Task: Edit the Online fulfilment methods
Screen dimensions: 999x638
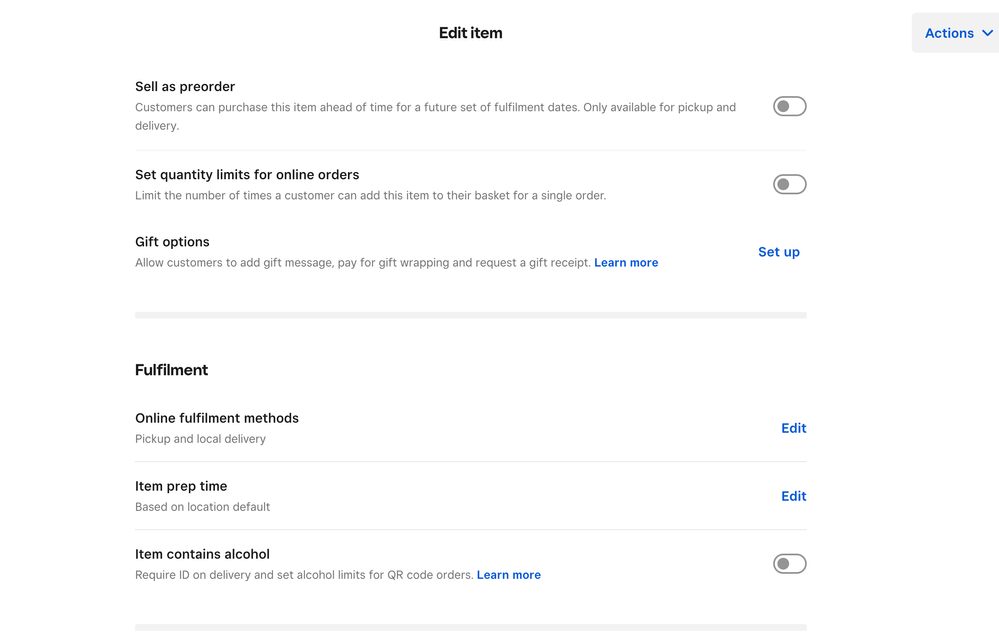Action: (793, 428)
